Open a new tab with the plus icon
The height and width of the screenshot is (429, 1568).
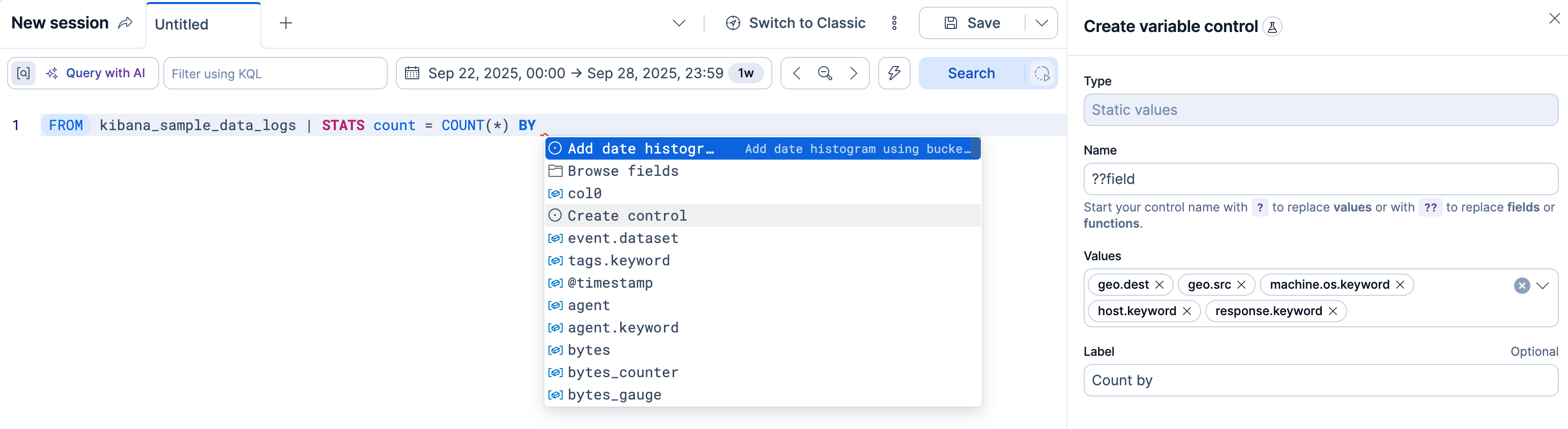285,23
